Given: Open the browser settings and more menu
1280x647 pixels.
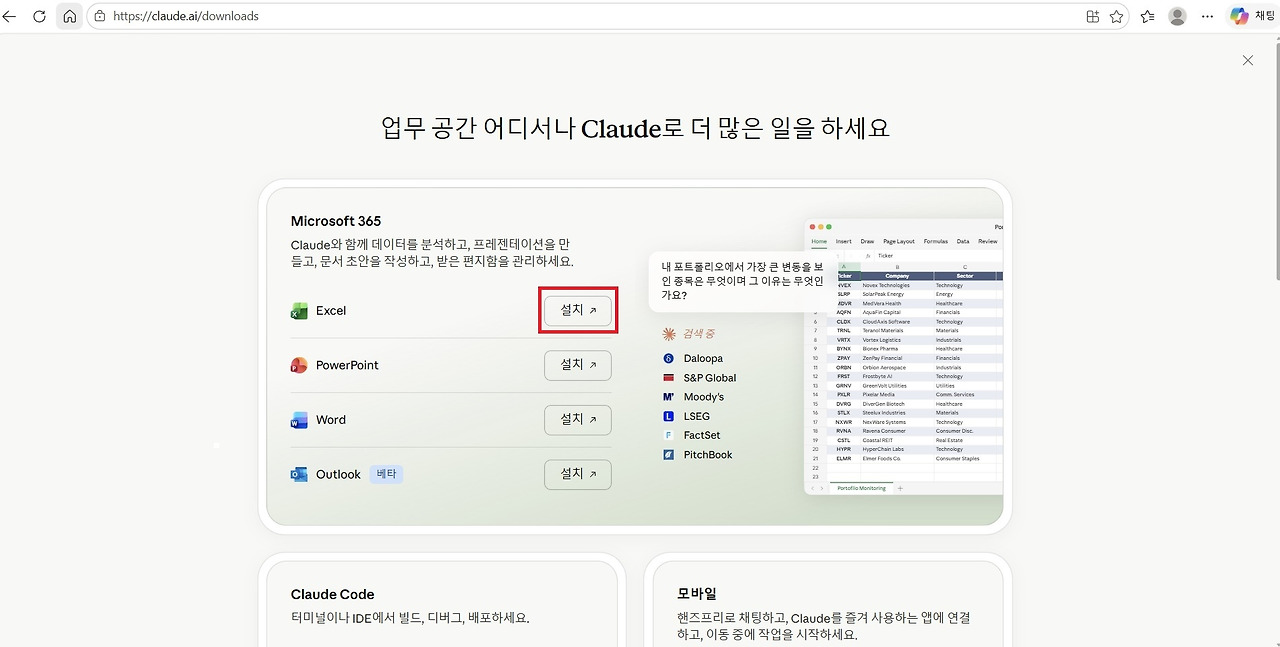Looking at the screenshot, I should (1208, 17).
